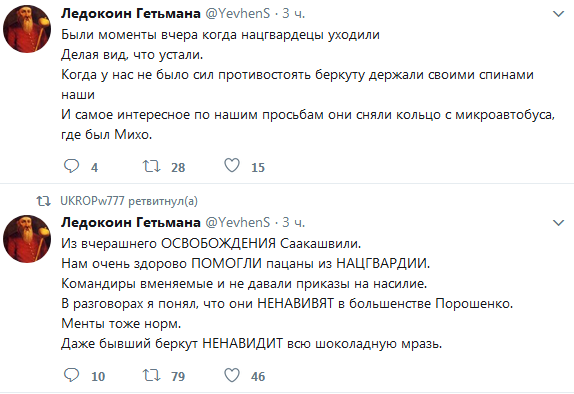The height and width of the screenshot is (394, 574).
Task: Open first tweet's '3 ч.' timestamp
Action: (x=293, y=14)
